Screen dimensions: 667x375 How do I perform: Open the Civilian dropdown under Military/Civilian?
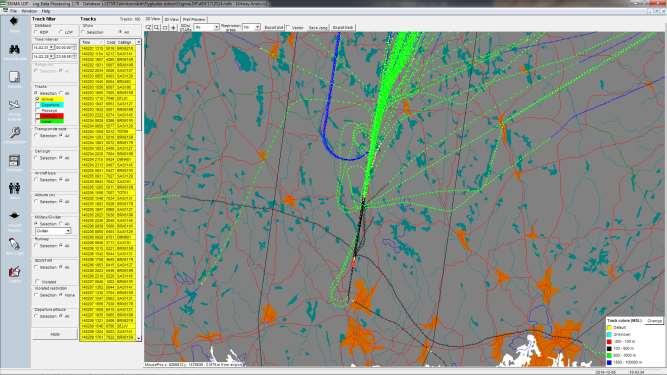coord(67,230)
